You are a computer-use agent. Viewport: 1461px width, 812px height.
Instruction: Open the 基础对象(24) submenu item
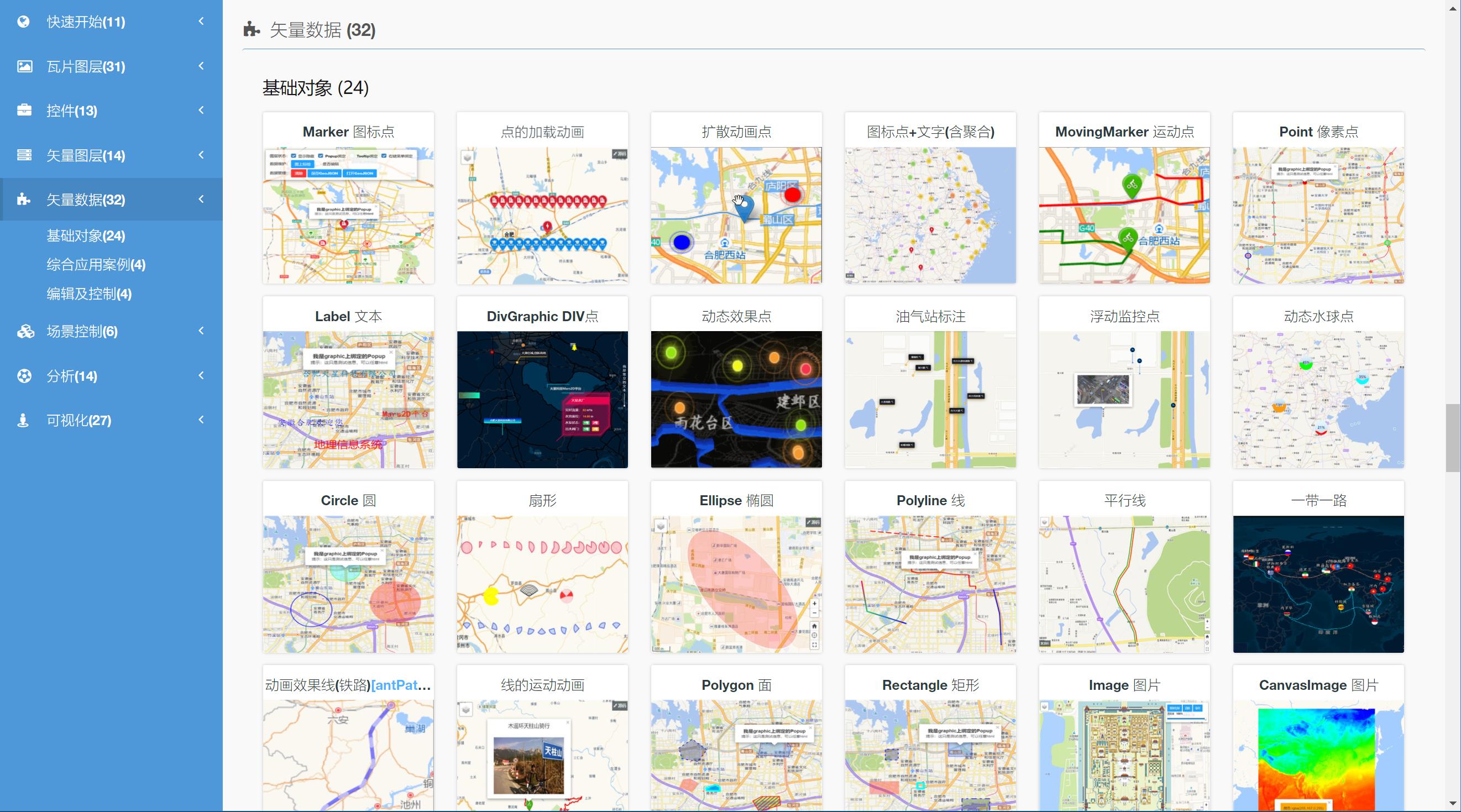pos(86,236)
